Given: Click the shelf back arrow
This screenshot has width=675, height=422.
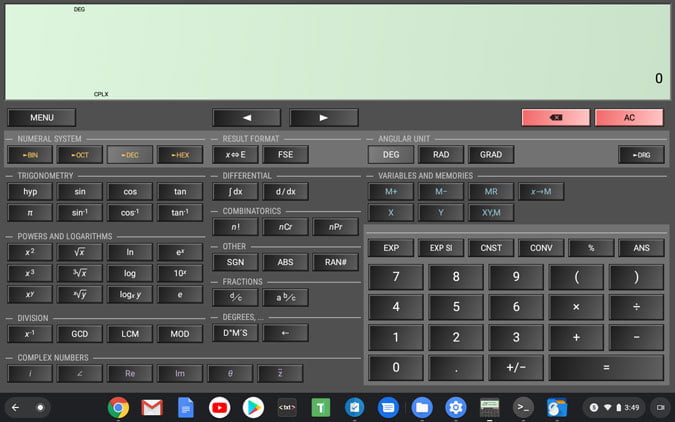Looking at the screenshot, I should pos(15,407).
